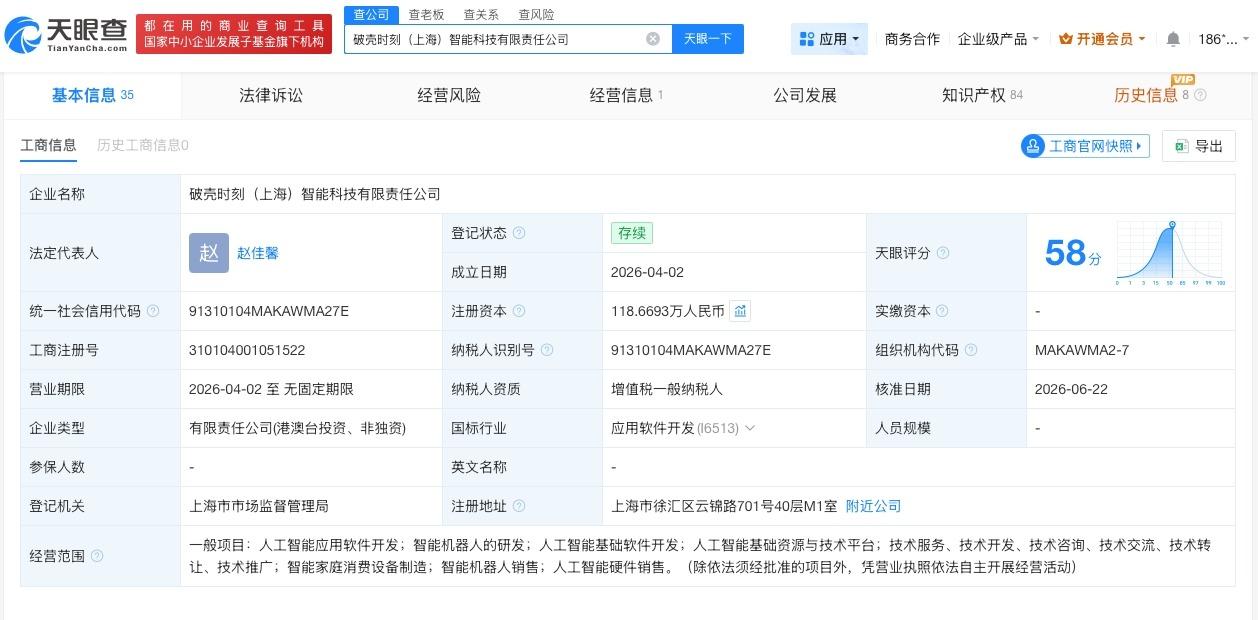Click the TianYanCha logo

(x=66, y=35)
